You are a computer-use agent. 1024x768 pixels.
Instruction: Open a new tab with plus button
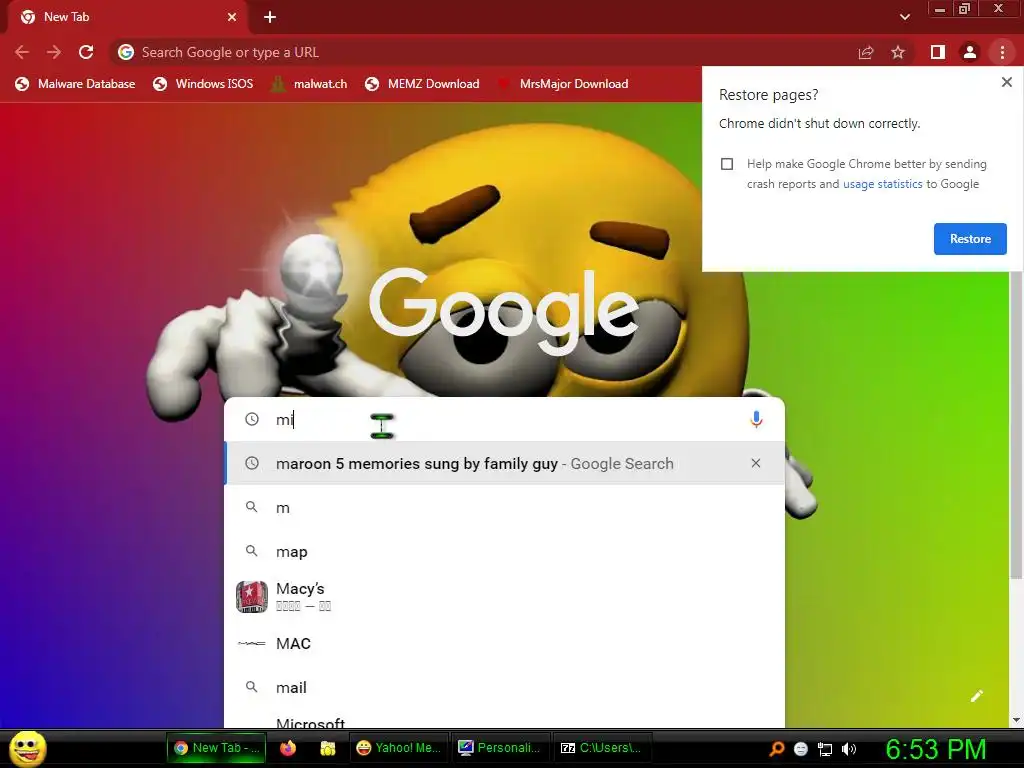click(270, 17)
